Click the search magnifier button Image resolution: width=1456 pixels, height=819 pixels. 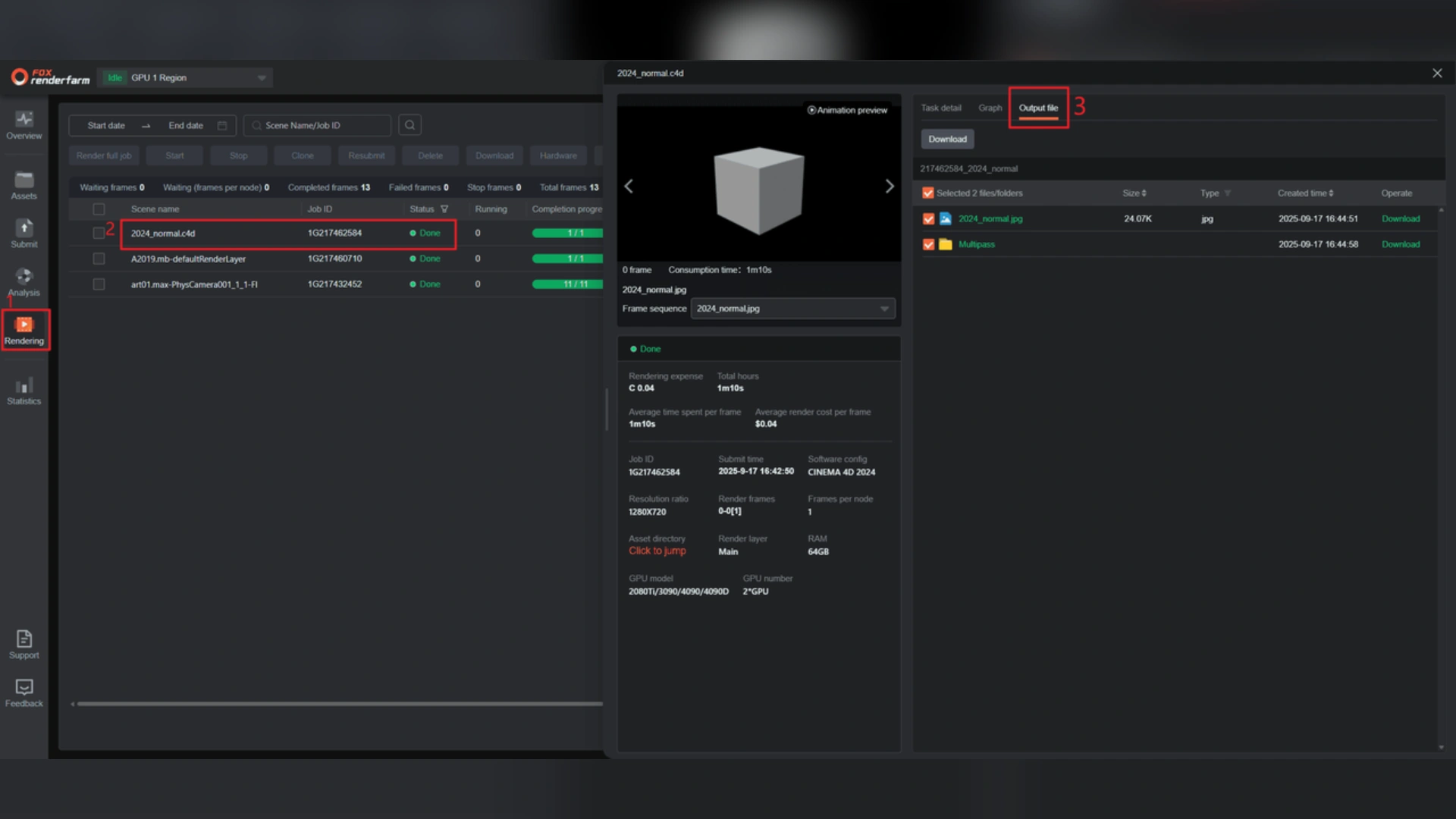click(x=409, y=125)
